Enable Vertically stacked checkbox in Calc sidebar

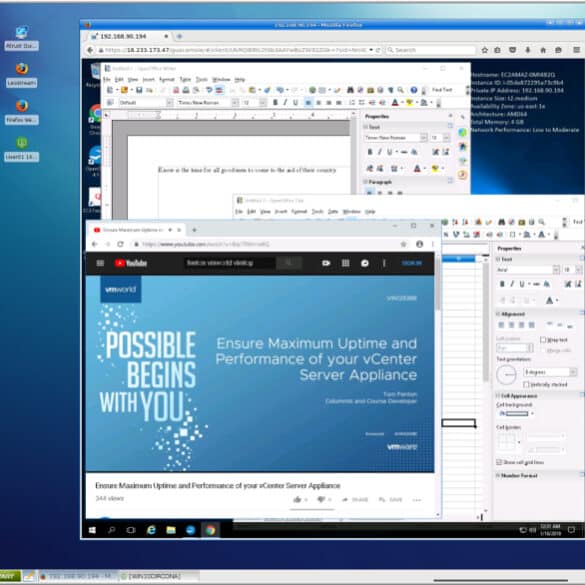coord(526,384)
